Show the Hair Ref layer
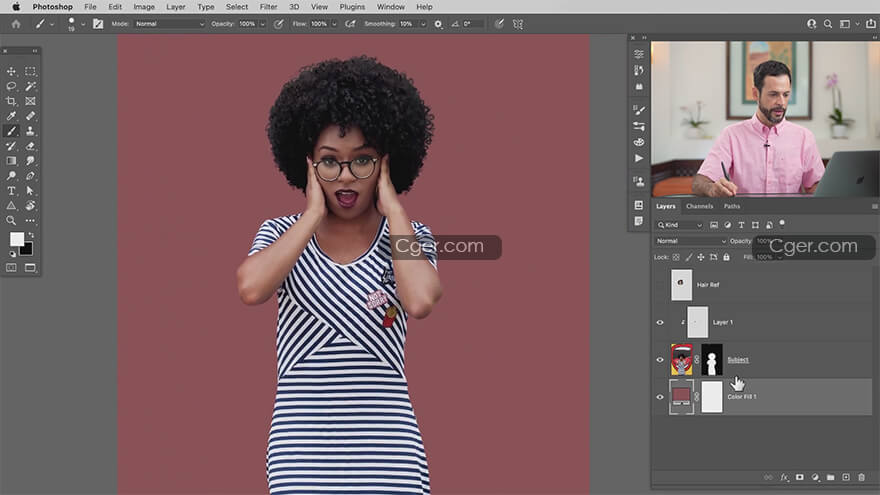The width and height of the screenshot is (880, 495). coord(660,285)
